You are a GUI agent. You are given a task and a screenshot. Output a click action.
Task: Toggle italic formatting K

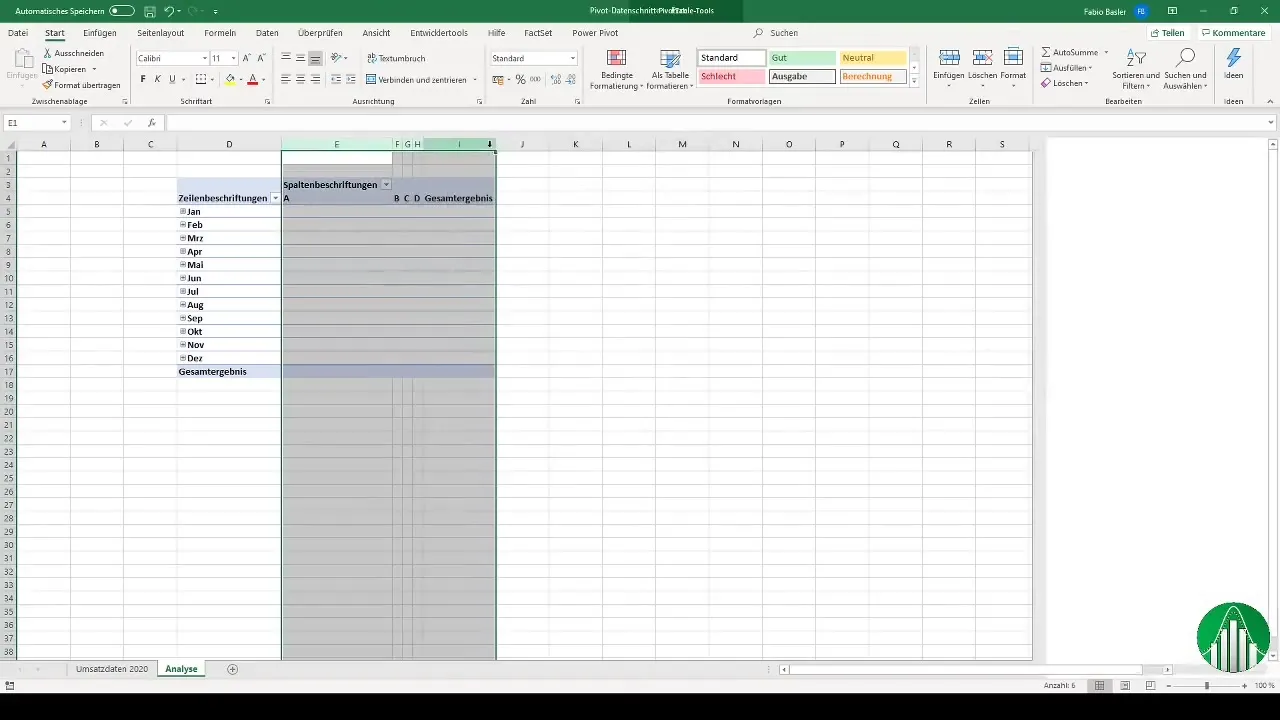click(x=157, y=79)
